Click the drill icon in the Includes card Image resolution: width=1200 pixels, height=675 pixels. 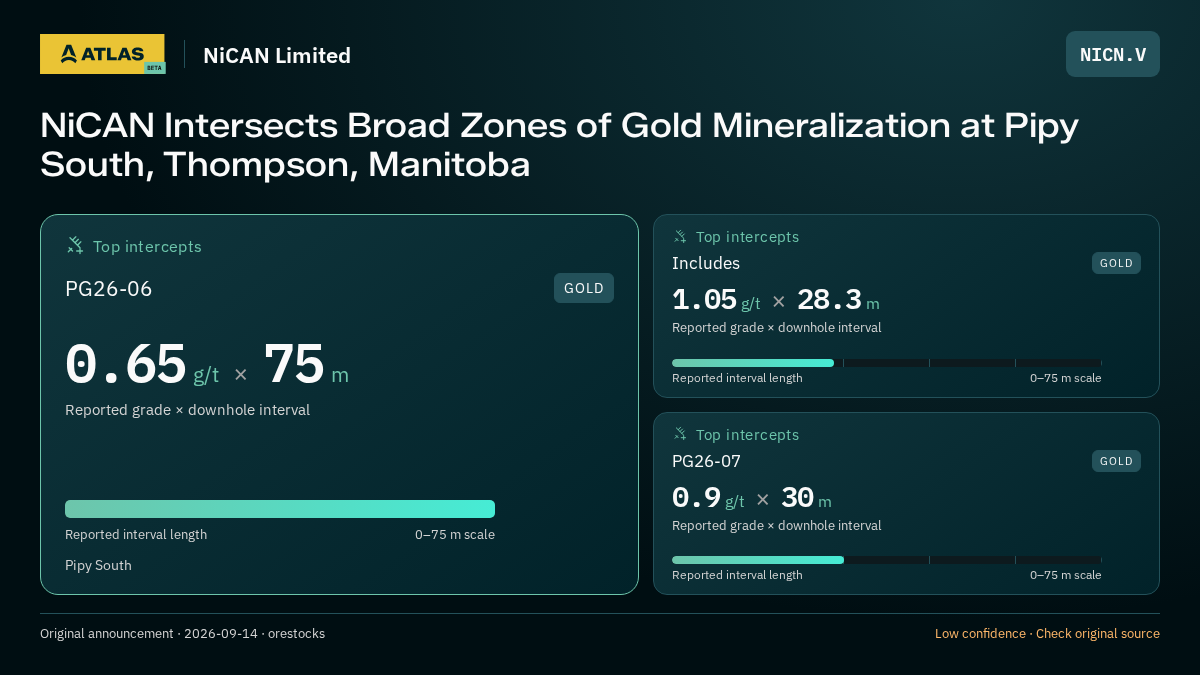(680, 237)
